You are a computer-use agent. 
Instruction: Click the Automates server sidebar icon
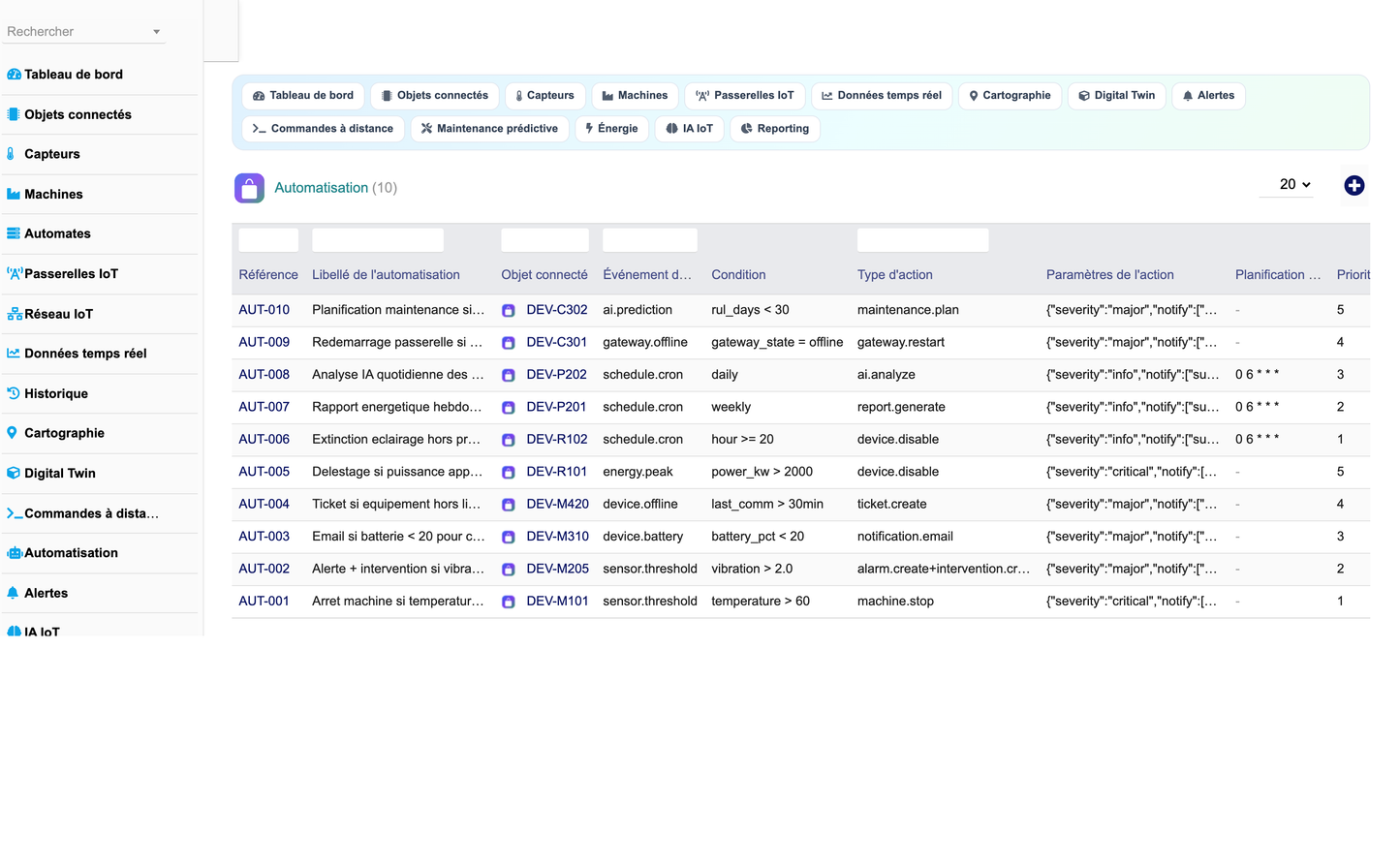click(x=14, y=233)
